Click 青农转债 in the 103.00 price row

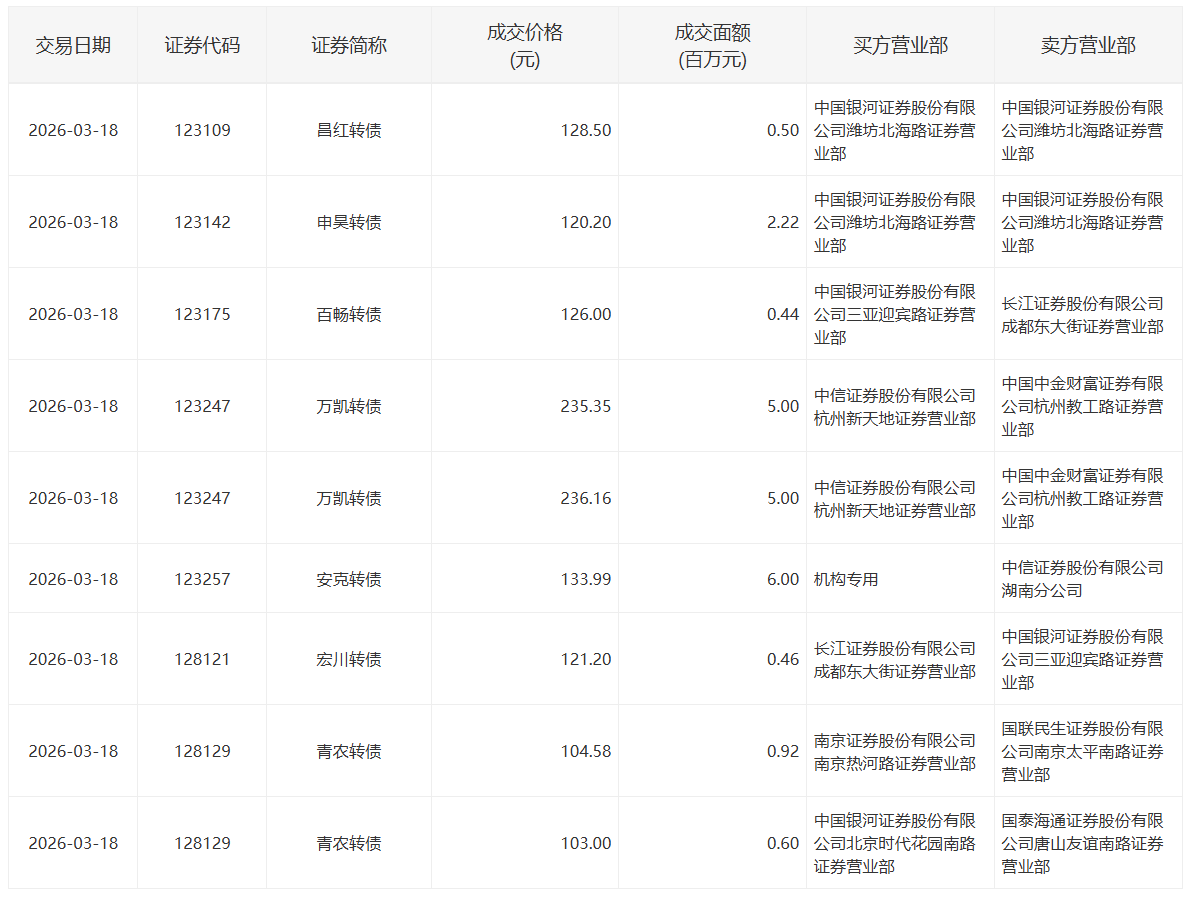click(349, 842)
